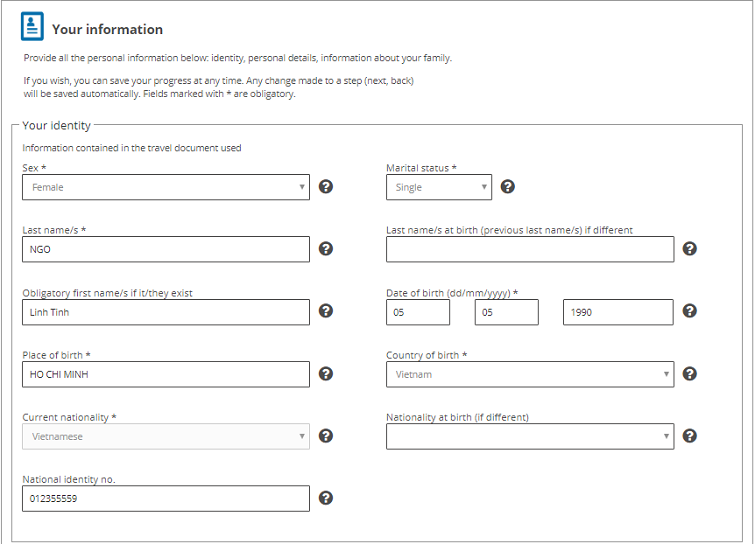
Task: Open the Country of birth dropdown
Action: pos(530,374)
